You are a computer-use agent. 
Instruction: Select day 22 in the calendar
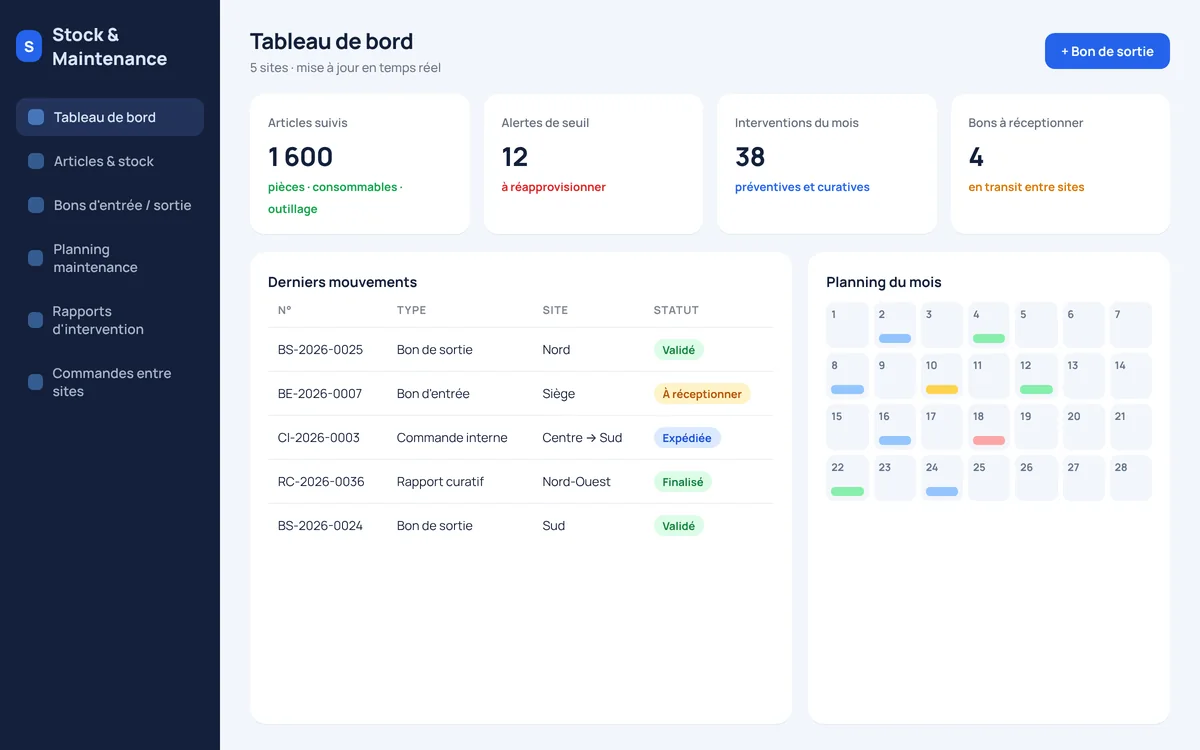[x=848, y=478]
